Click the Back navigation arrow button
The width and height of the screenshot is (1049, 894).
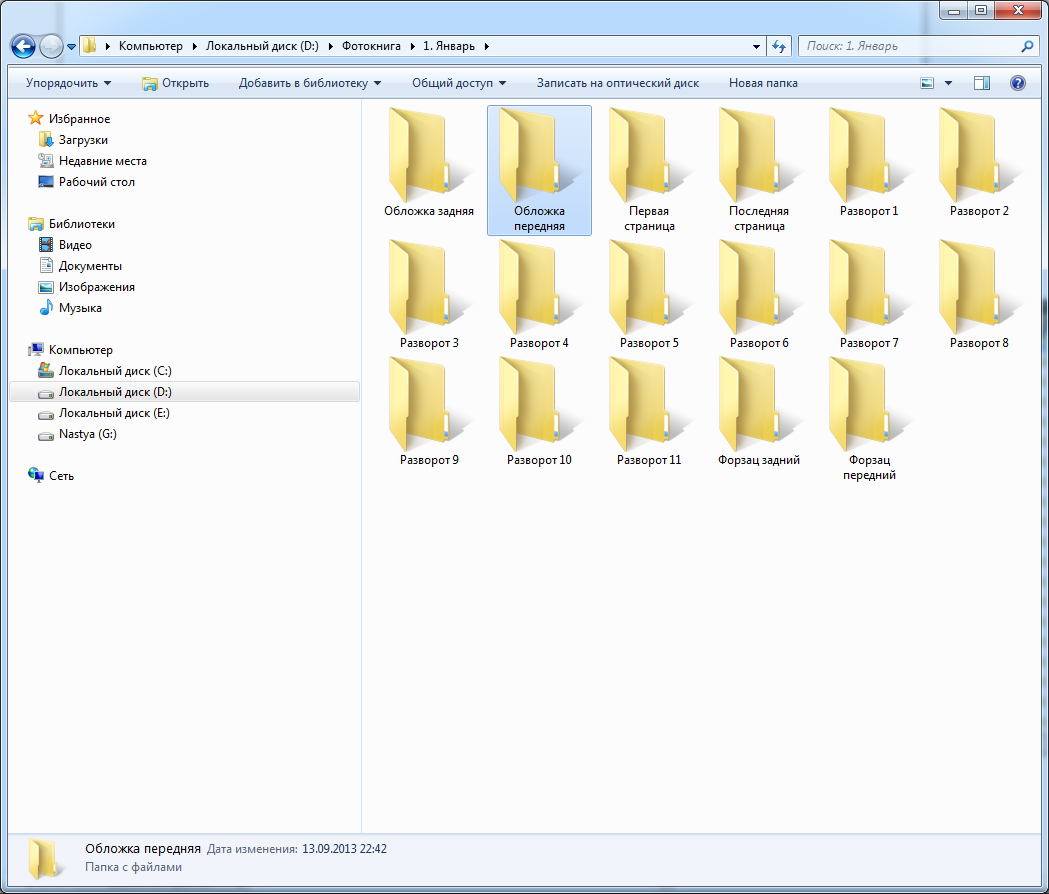pos(23,46)
